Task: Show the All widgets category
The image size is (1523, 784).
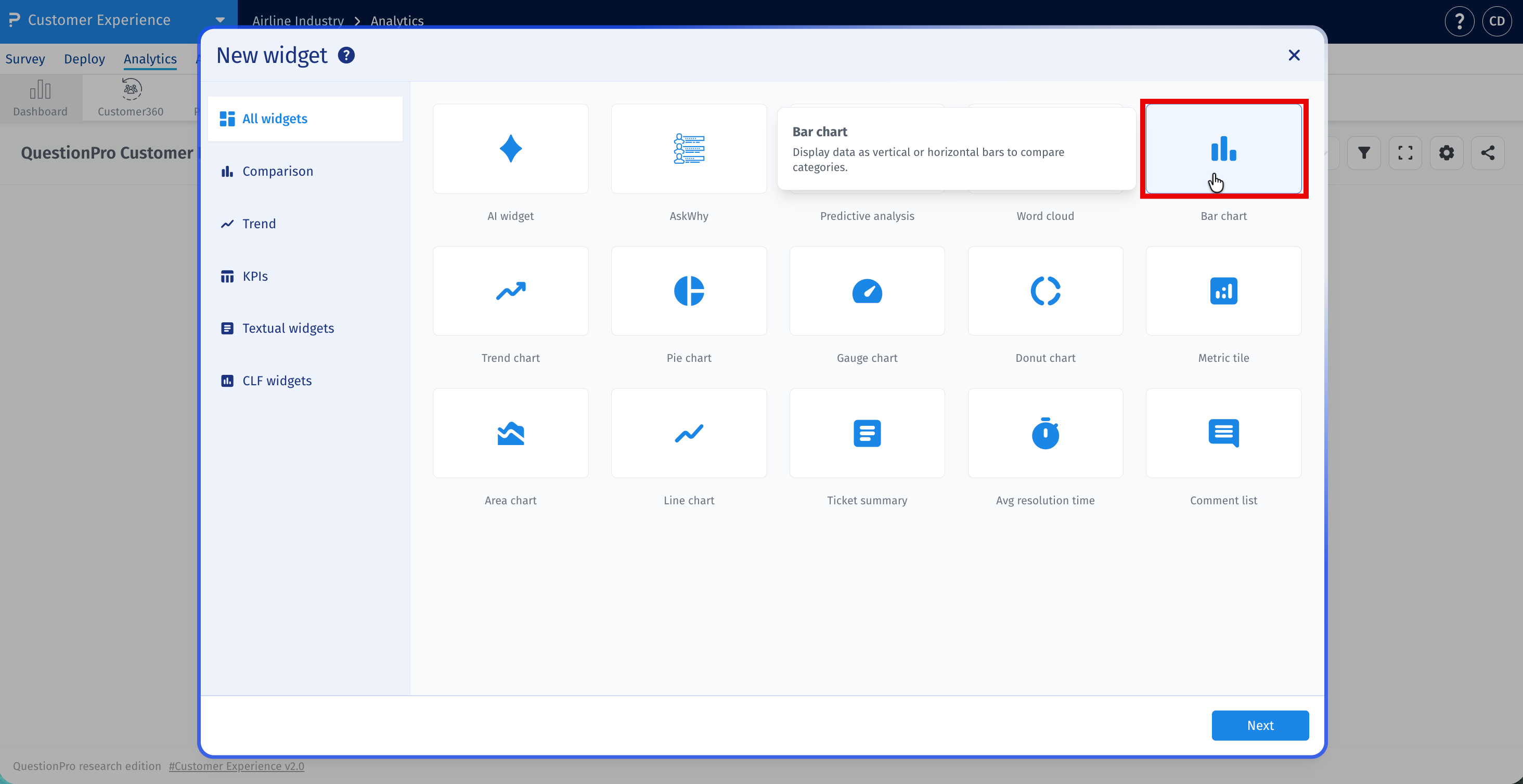Action: coord(305,119)
